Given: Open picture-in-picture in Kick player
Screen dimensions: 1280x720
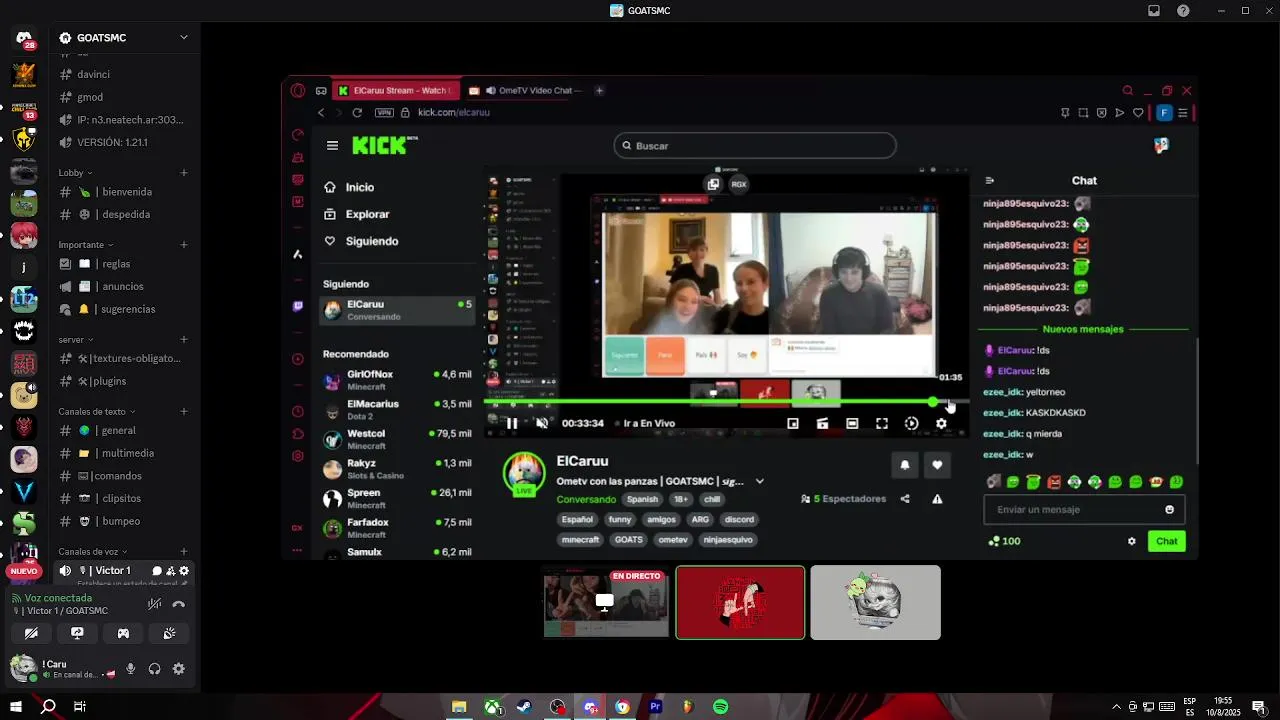Looking at the screenshot, I should pos(793,423).
